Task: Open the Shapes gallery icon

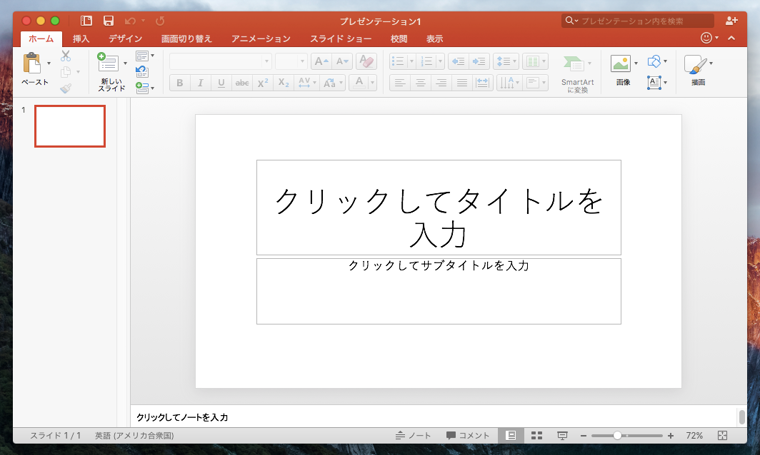Action: tap(654, 61)
